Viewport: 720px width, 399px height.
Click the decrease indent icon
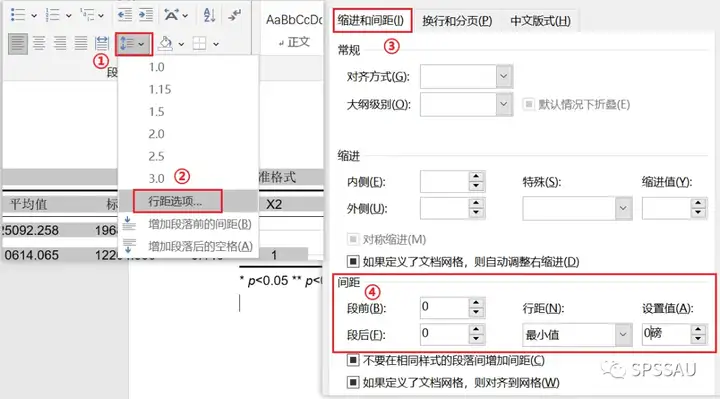pyautogui.click(x=125, y=15)
